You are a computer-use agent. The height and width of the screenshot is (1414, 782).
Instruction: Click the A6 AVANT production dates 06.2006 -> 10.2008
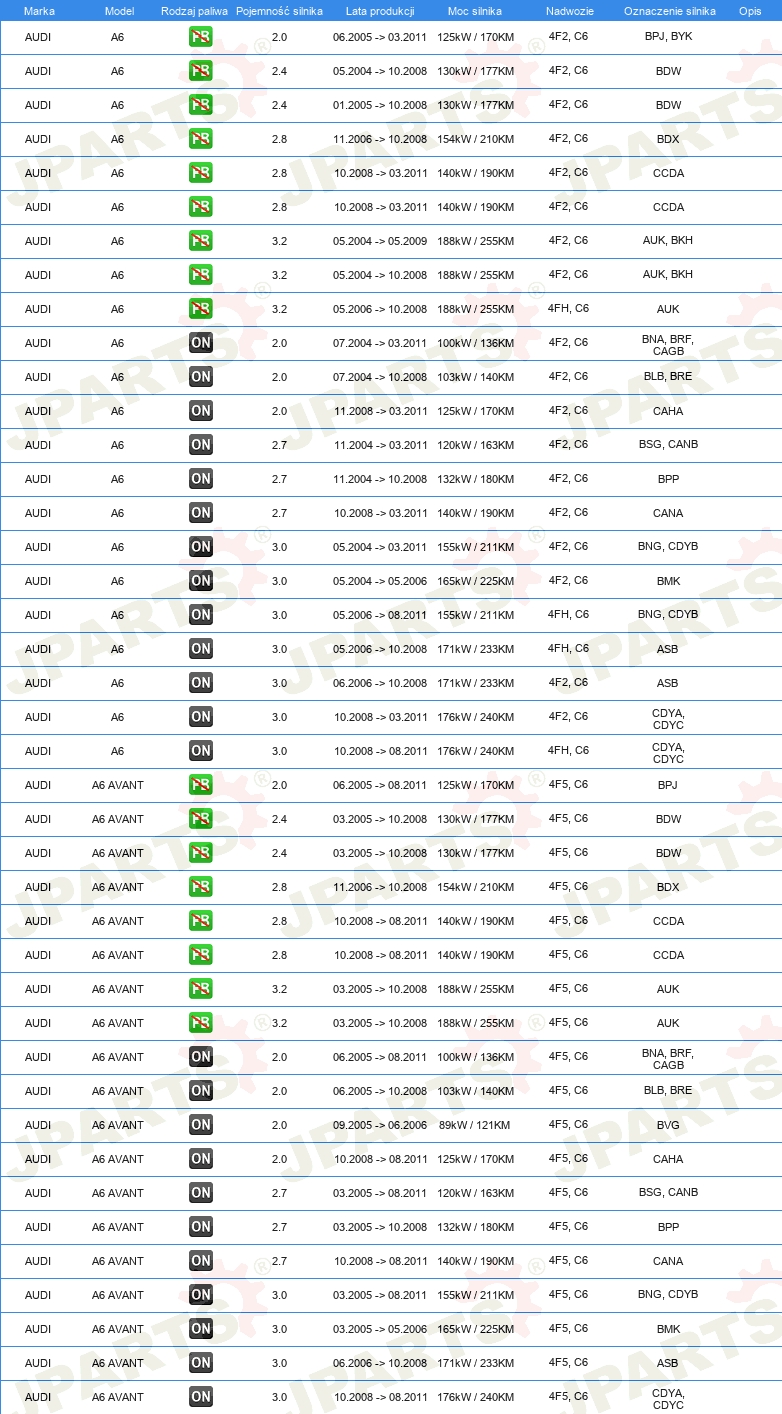click(x=380, y=1363)
